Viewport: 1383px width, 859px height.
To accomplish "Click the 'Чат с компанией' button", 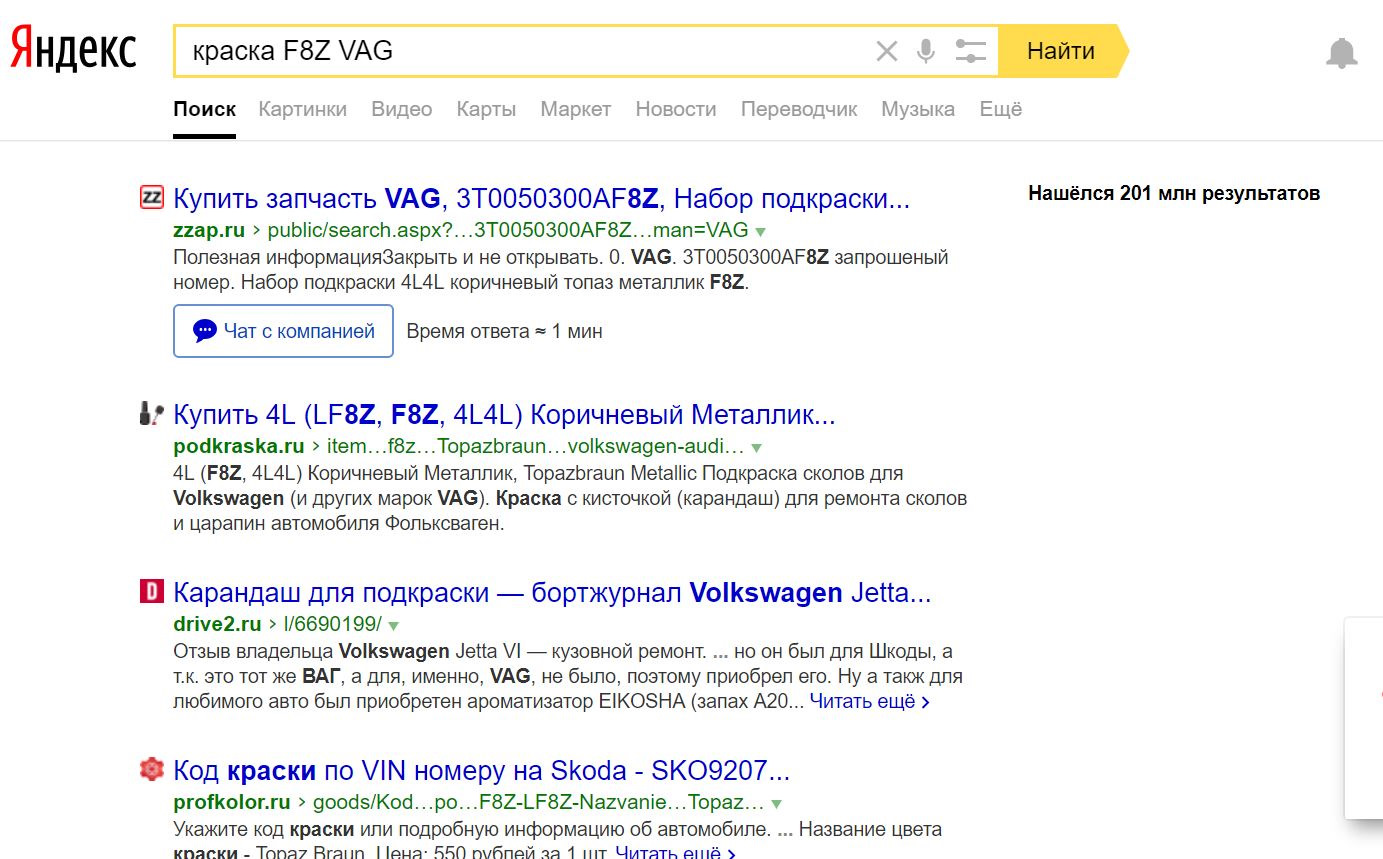I will [283, 331].
